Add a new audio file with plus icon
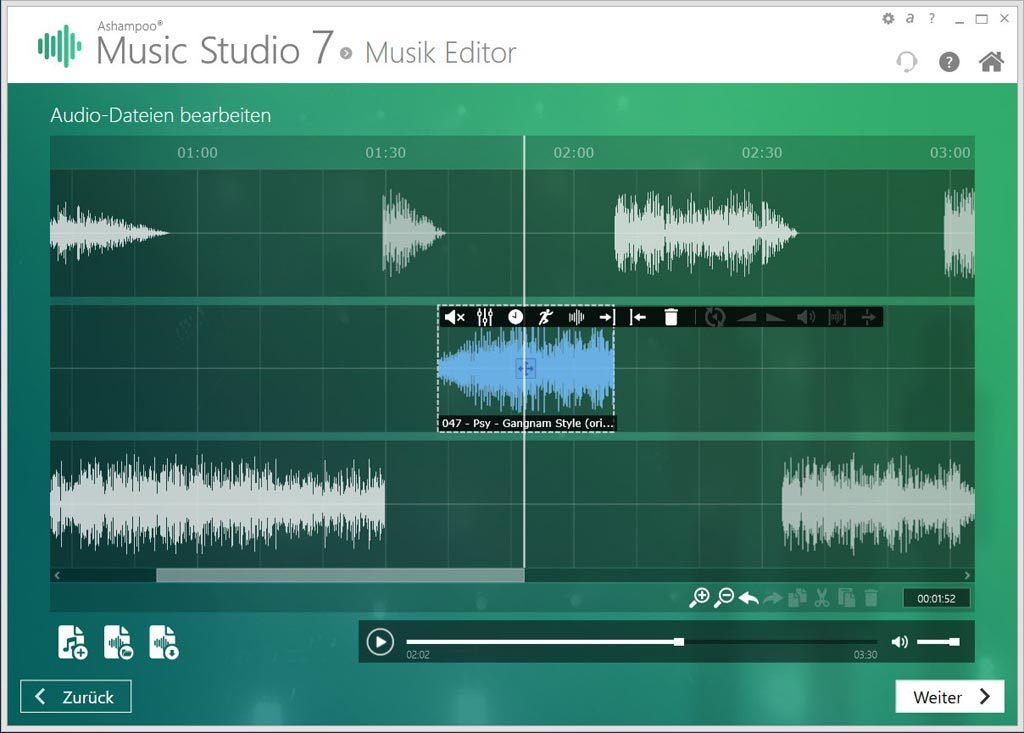 point(72,642)
